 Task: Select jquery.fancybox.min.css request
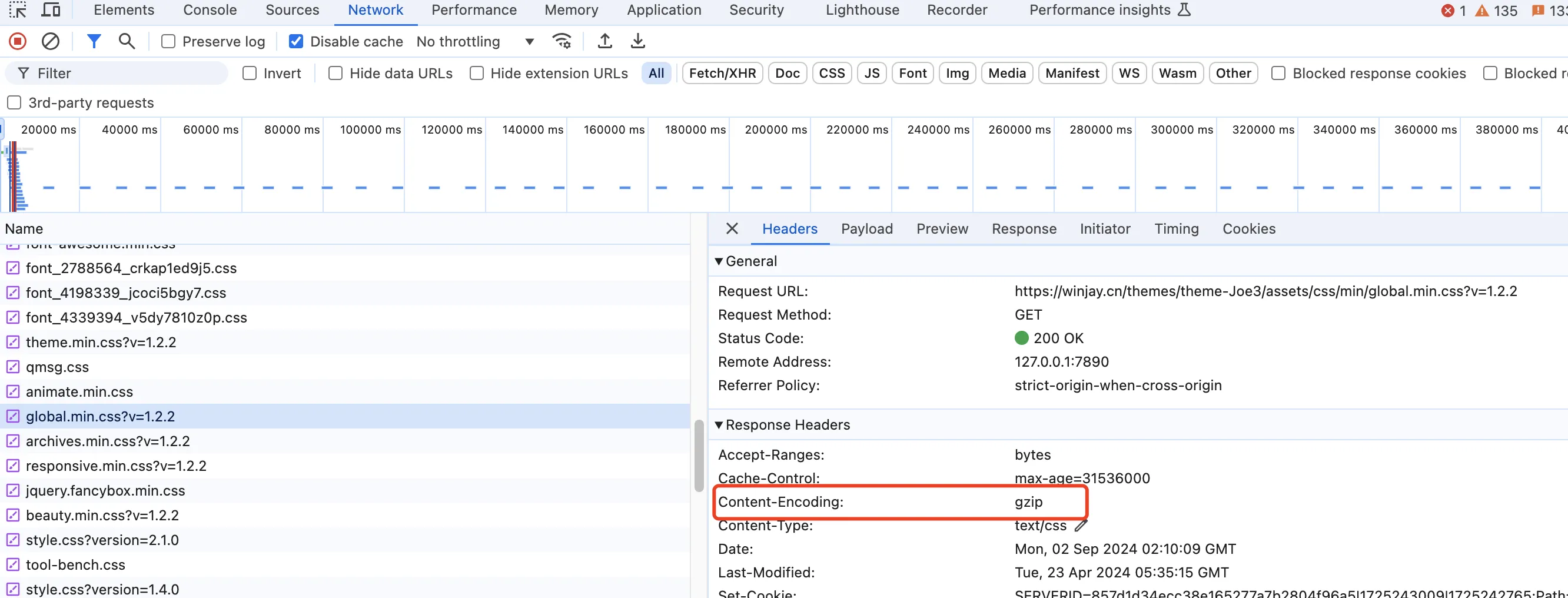(x=344, y=490)
